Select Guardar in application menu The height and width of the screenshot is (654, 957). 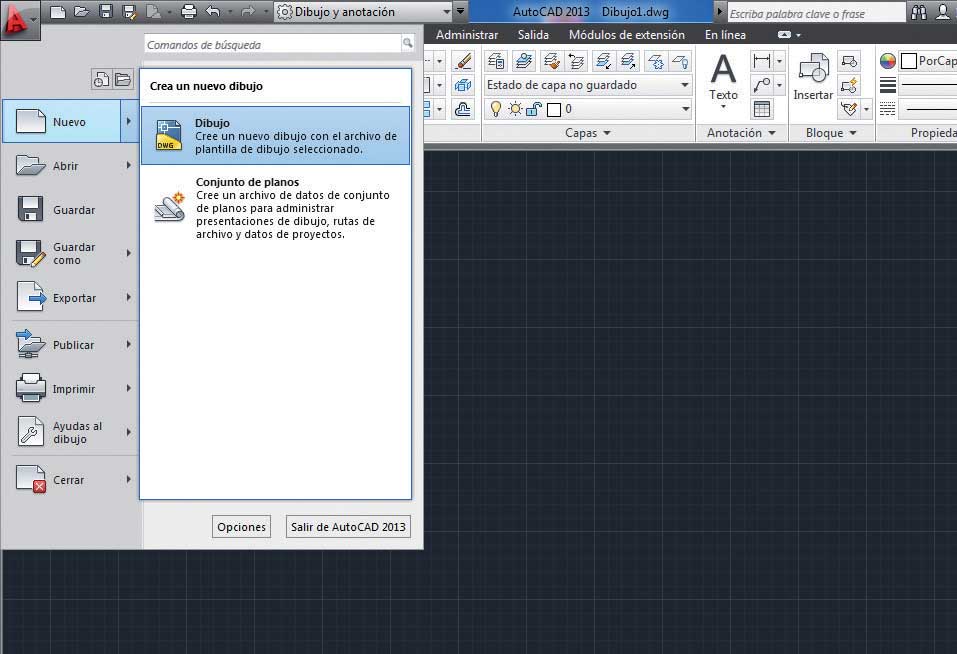point(71,210)
